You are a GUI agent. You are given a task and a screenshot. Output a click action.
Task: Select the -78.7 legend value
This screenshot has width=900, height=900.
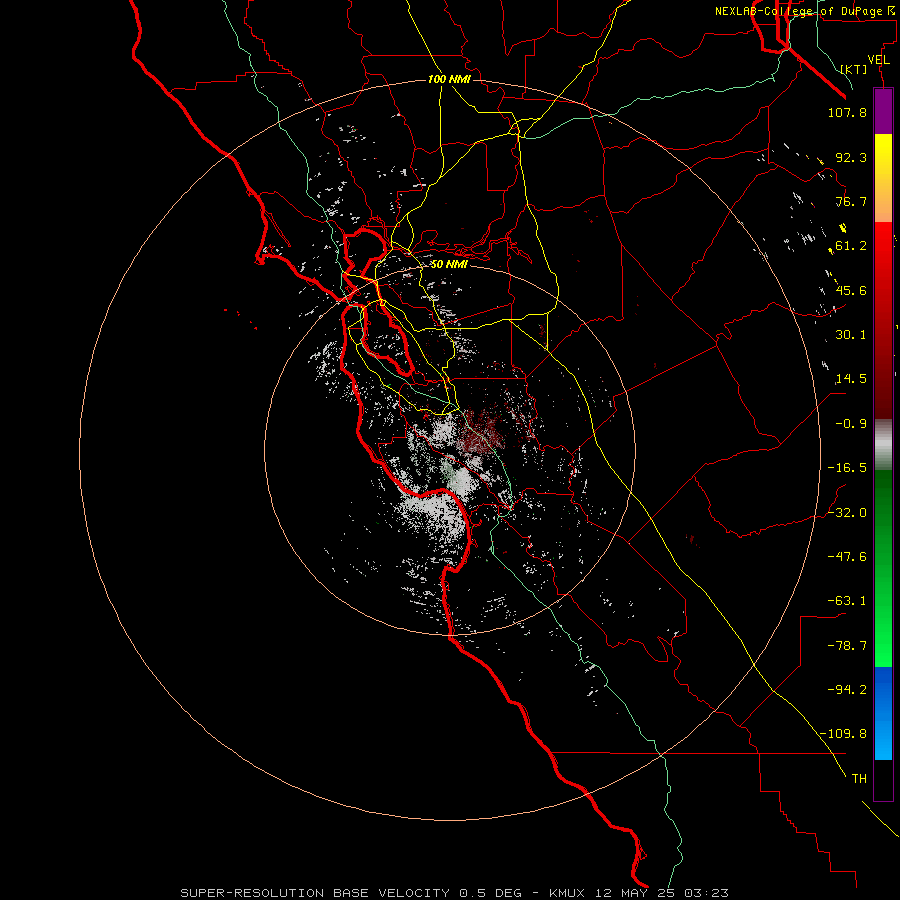847,646
